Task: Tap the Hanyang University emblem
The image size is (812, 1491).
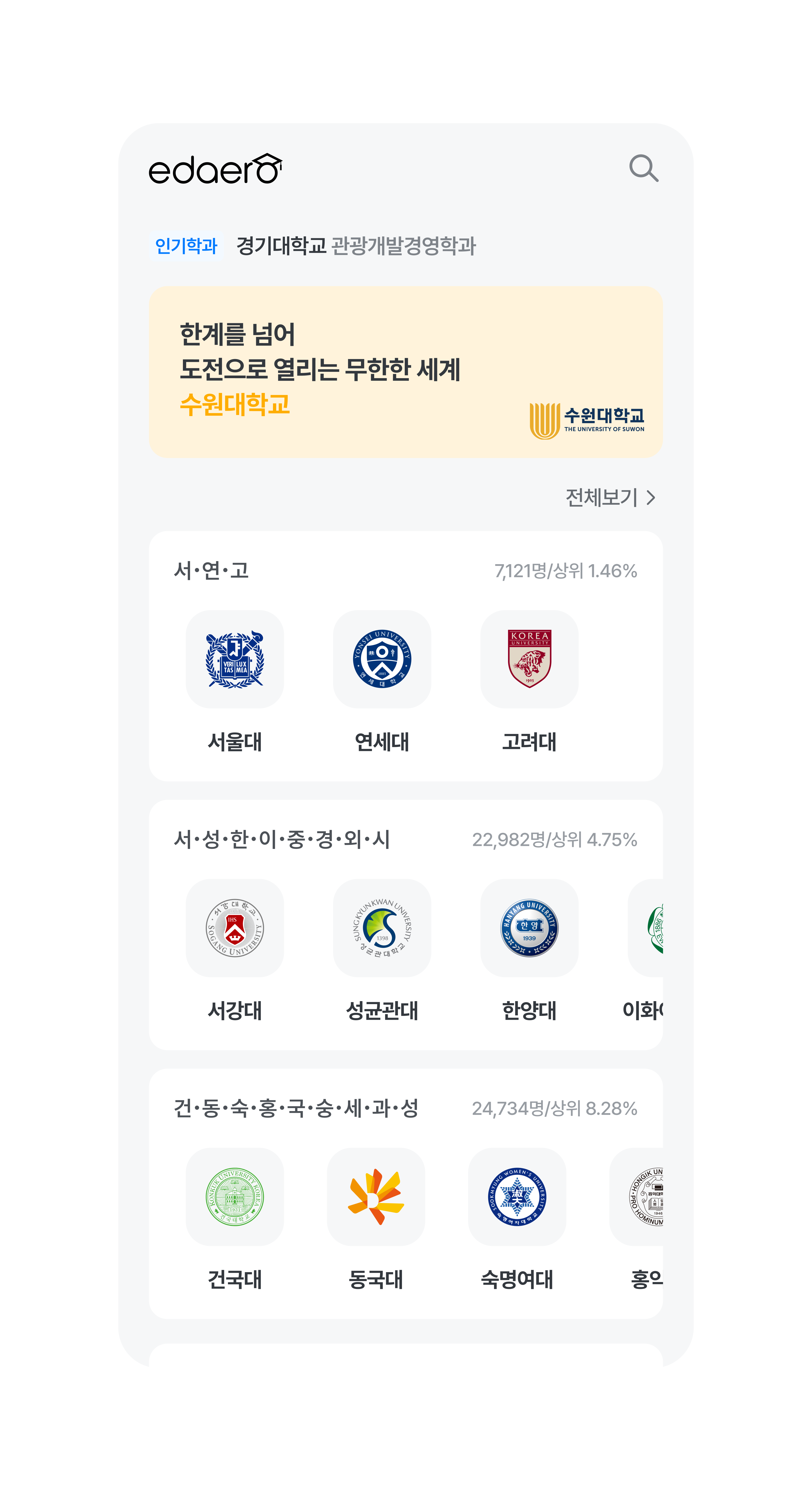Action: 529,928
